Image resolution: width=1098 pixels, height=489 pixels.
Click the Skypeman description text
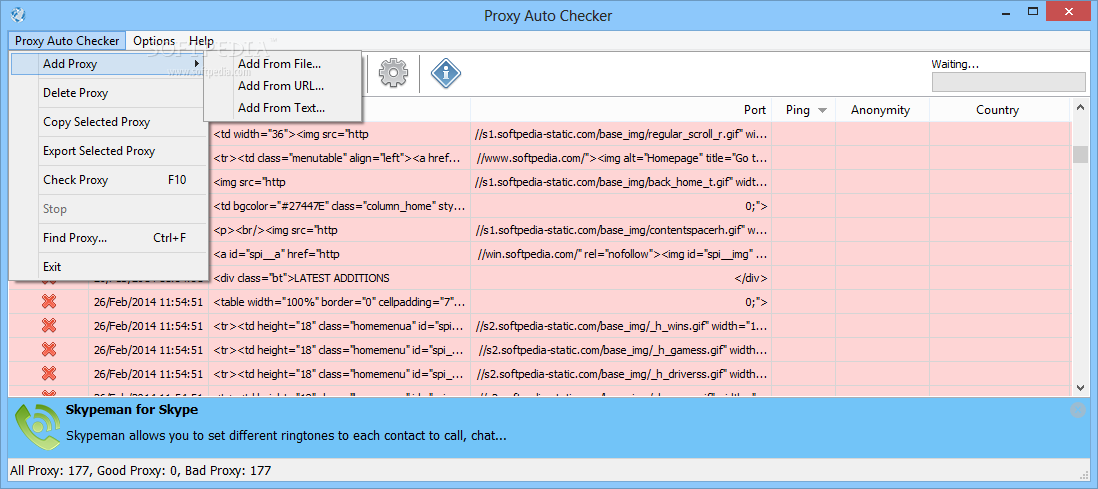(286, 436)
